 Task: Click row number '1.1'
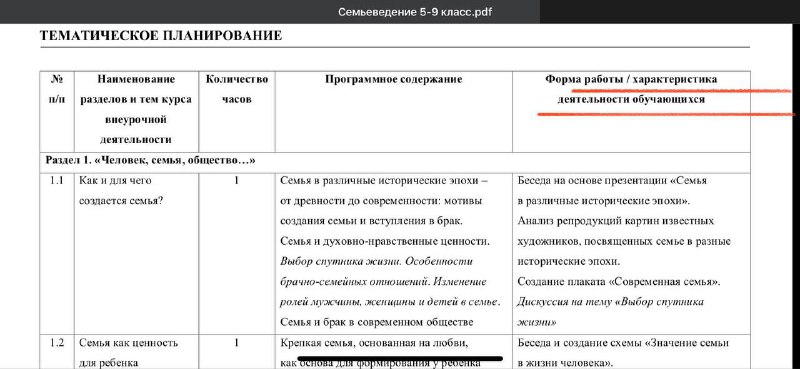57,180
